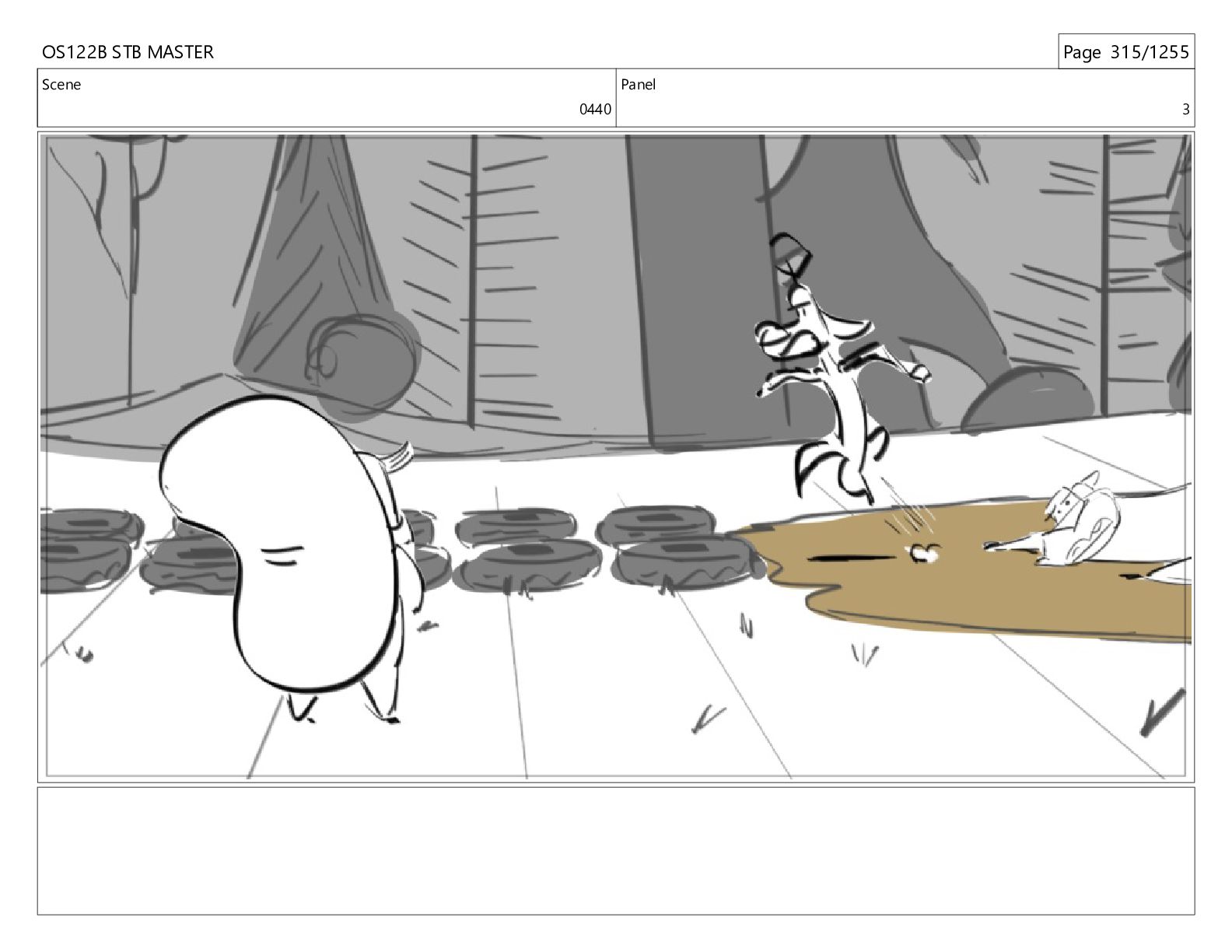Click the 'Page 315/1255' page indicator
Viewport: 1232px width, 952px height.
pos(1125,52)
